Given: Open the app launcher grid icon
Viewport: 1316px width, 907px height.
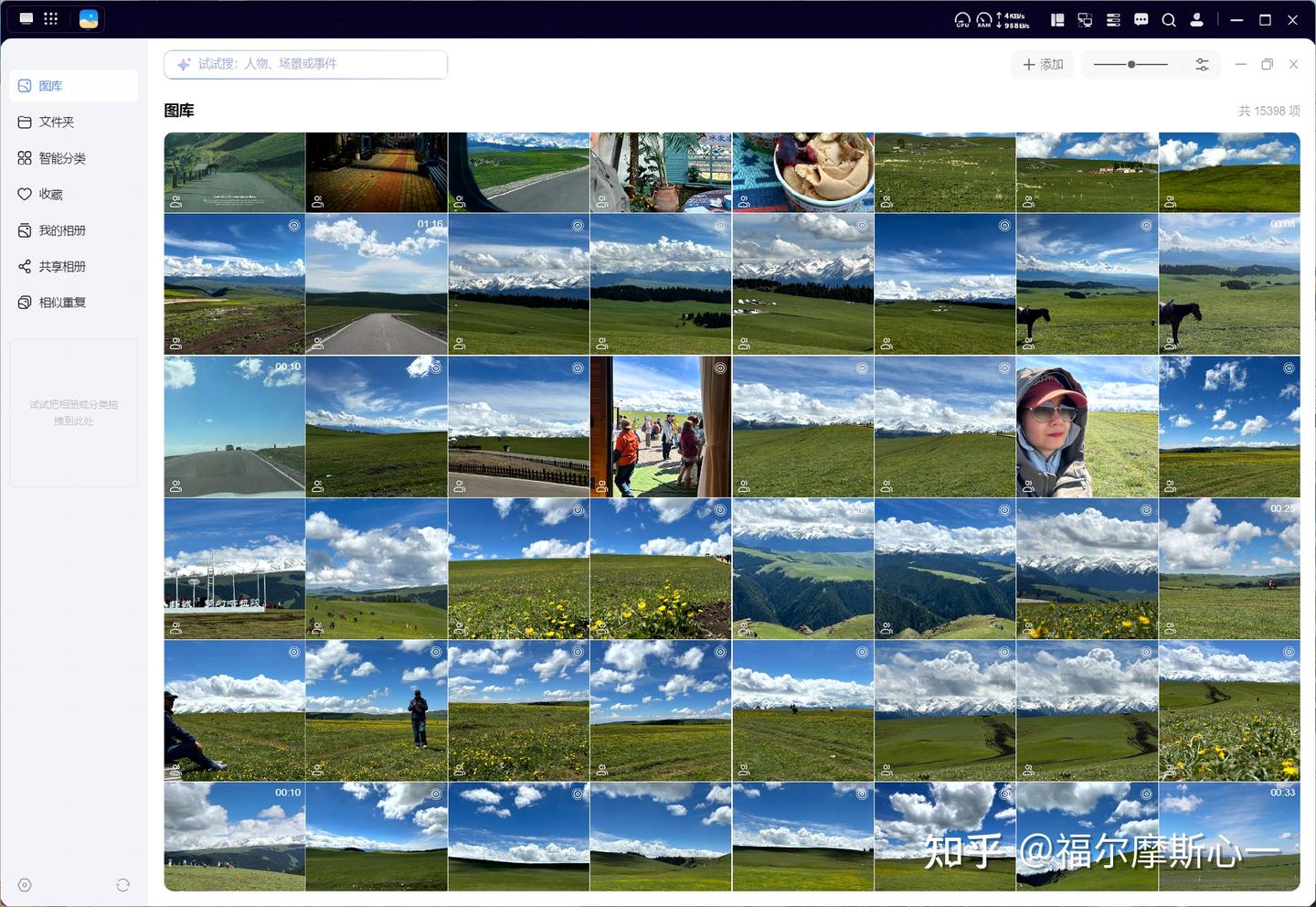Looking at the screenshot, I should click(51, 18).
